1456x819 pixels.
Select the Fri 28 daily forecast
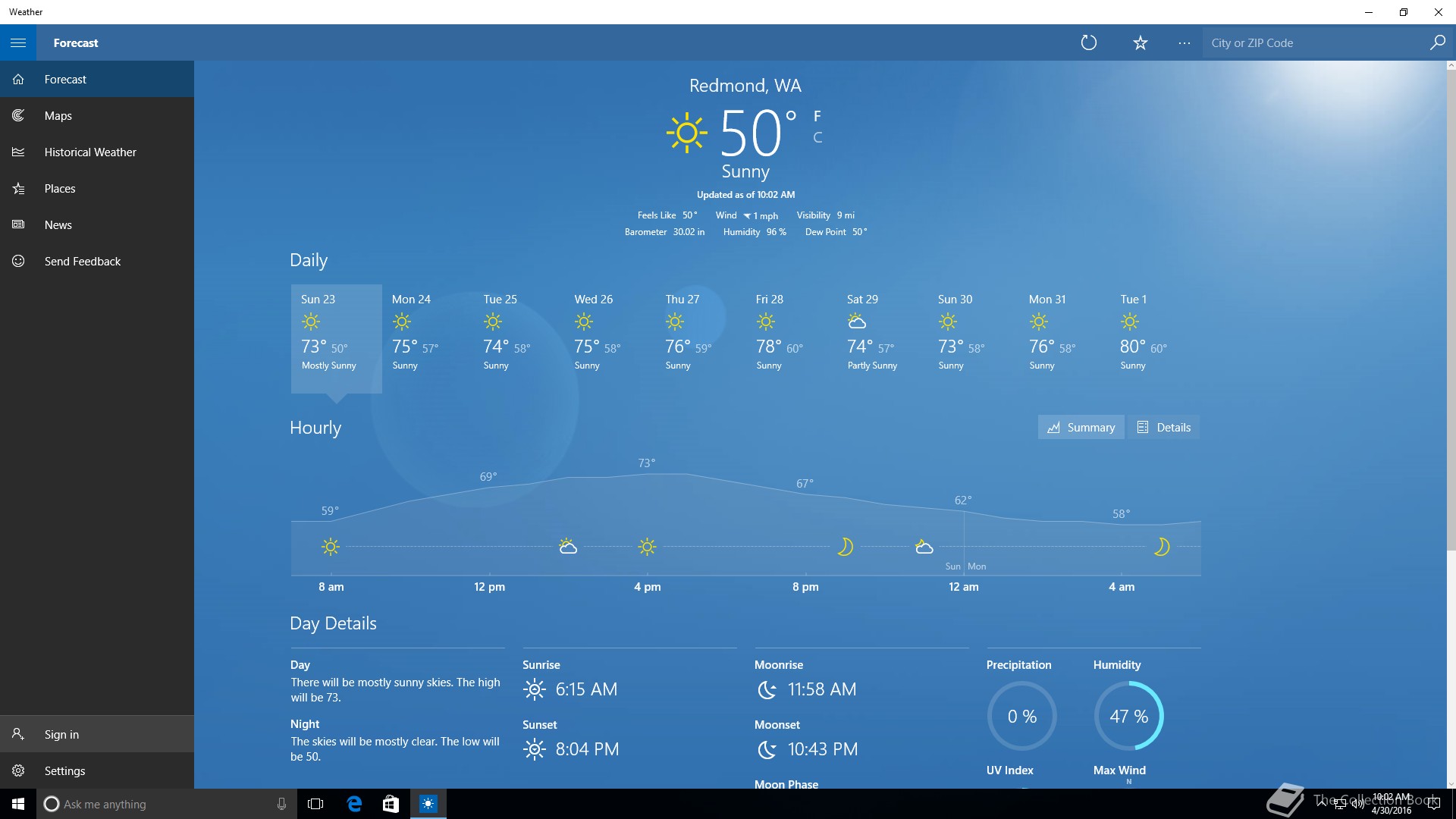point(791,338)
